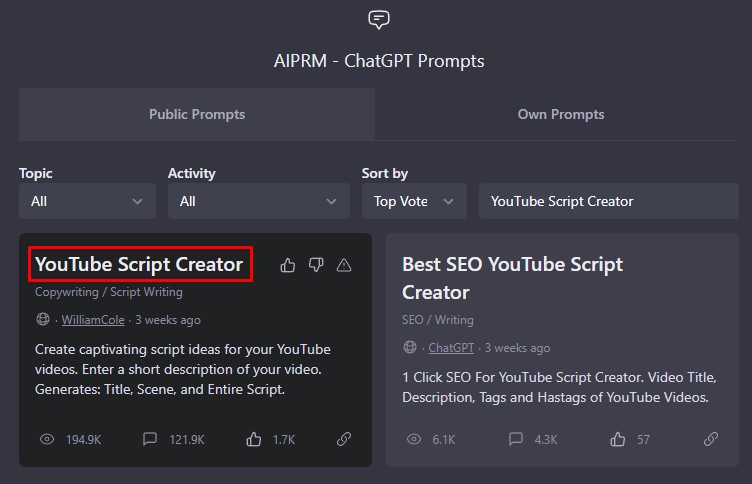
Task: Switch to the Public Prompts tab
Action: pos(197,114)
